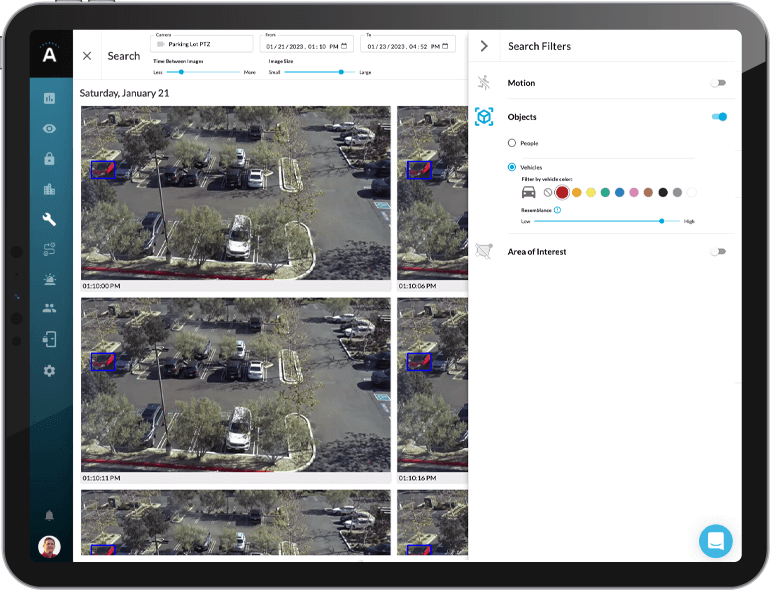
Task: Open the buildings sites icon in sidebar
Action: click(49, 189)
